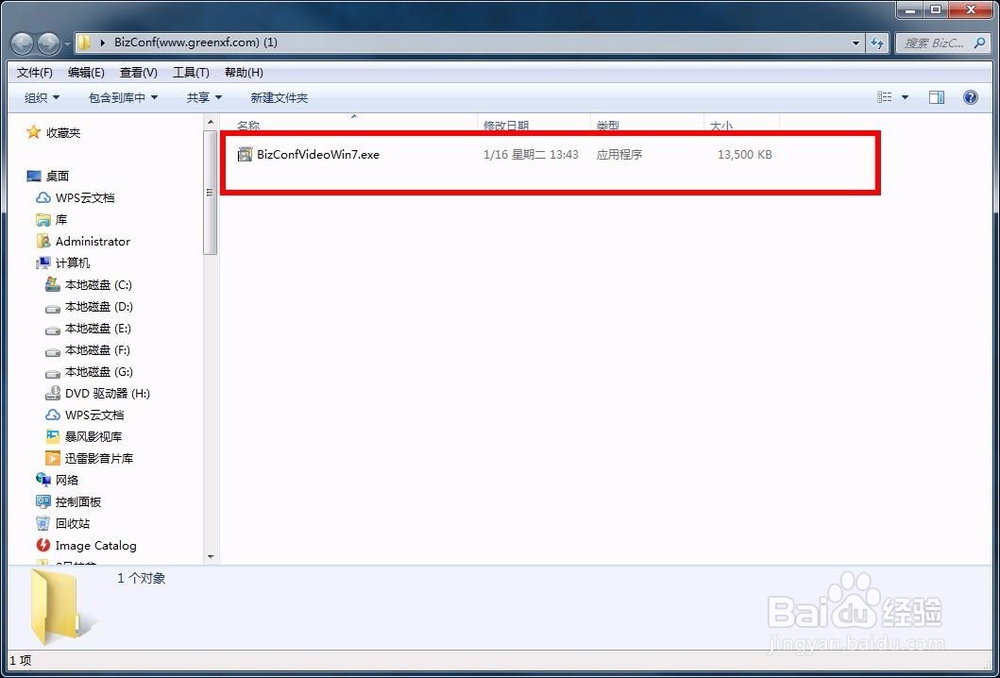Open the 工具(T) menu
The height and width of the screenshot is (678, 1000).
pyautogui.click(x=191, y=73)
